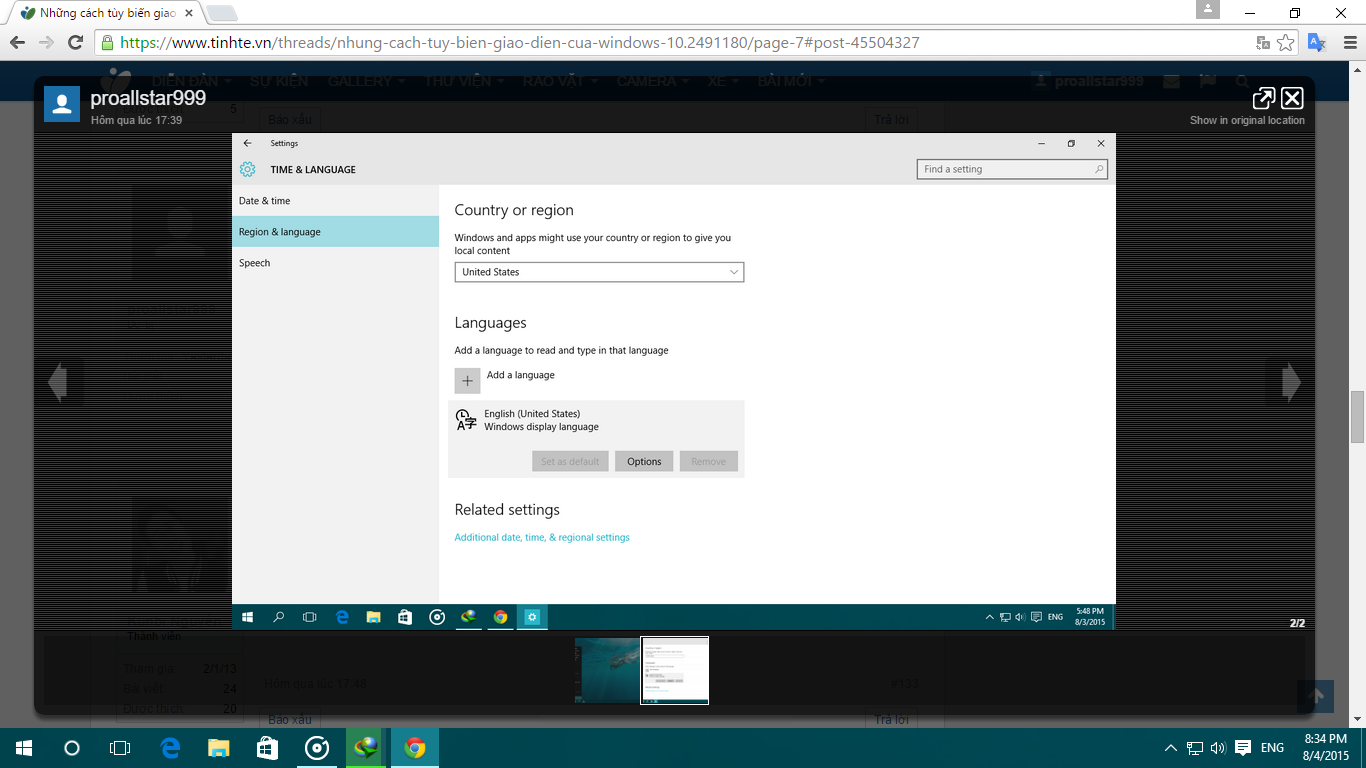This screenshot has height=768, width=1366.
Task: Click the open-in-original-location arrow icon
Action: pos(1263,98)
